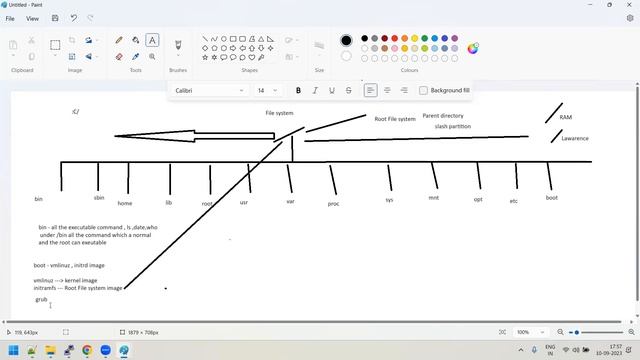Set text alignment to right
The width and height of the screenshot is (640, 360).
pyautogui.click(x=404, y=90)
